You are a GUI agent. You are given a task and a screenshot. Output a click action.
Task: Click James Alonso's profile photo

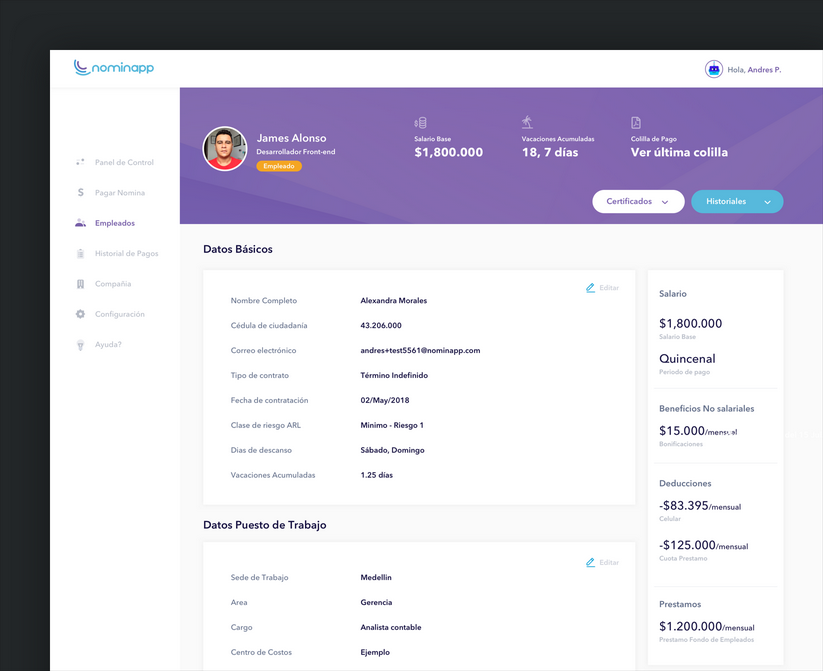[225, 149]
